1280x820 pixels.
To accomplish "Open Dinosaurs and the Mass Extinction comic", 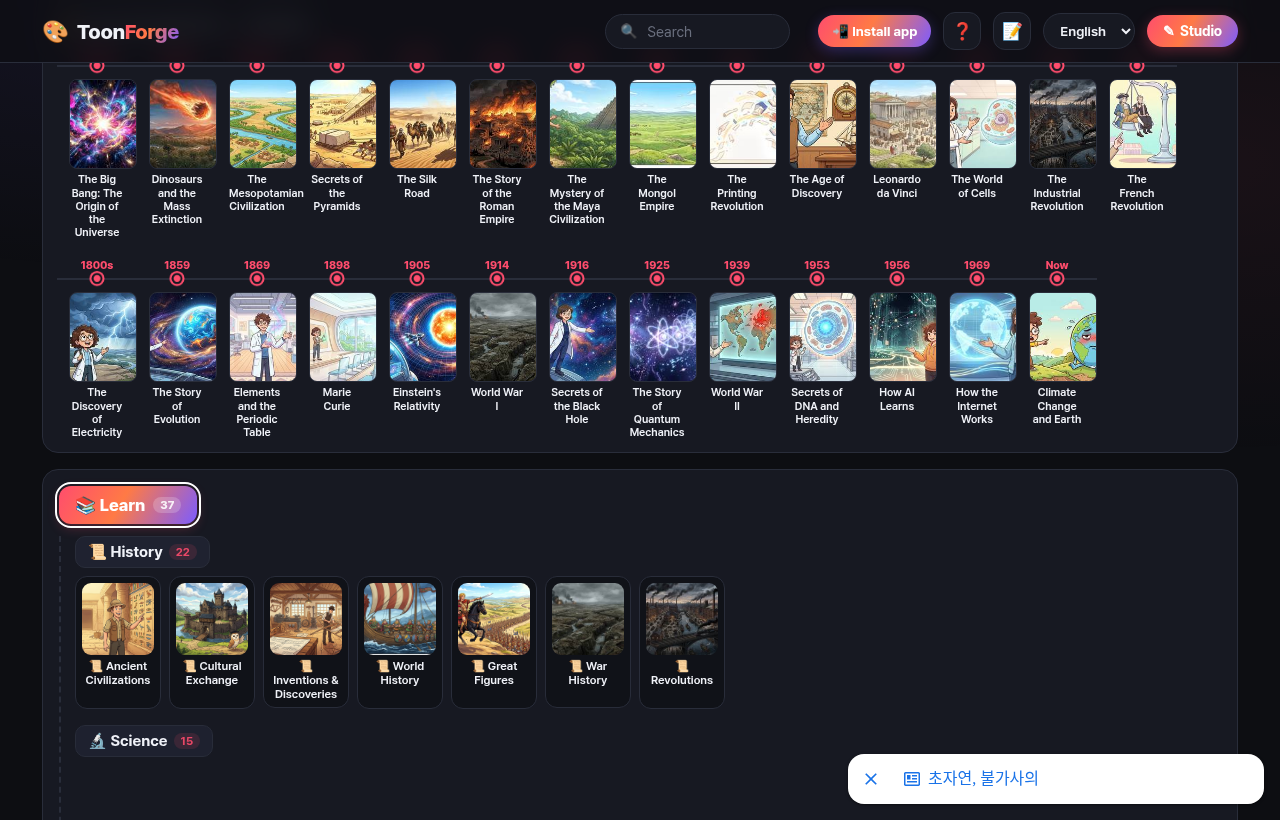I will pos(183,124).
